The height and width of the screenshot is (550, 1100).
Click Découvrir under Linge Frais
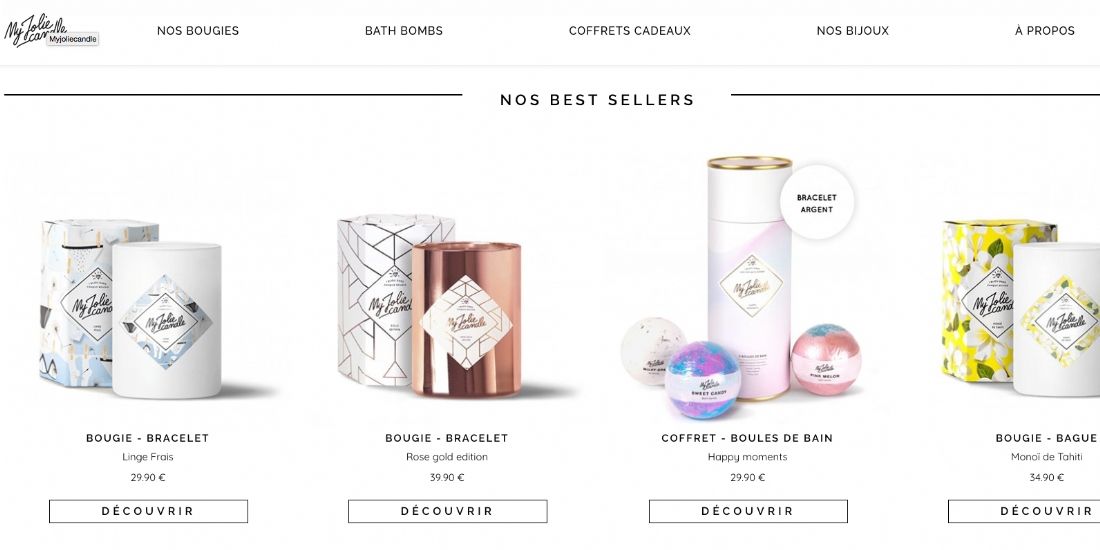(x=148, y=511)
